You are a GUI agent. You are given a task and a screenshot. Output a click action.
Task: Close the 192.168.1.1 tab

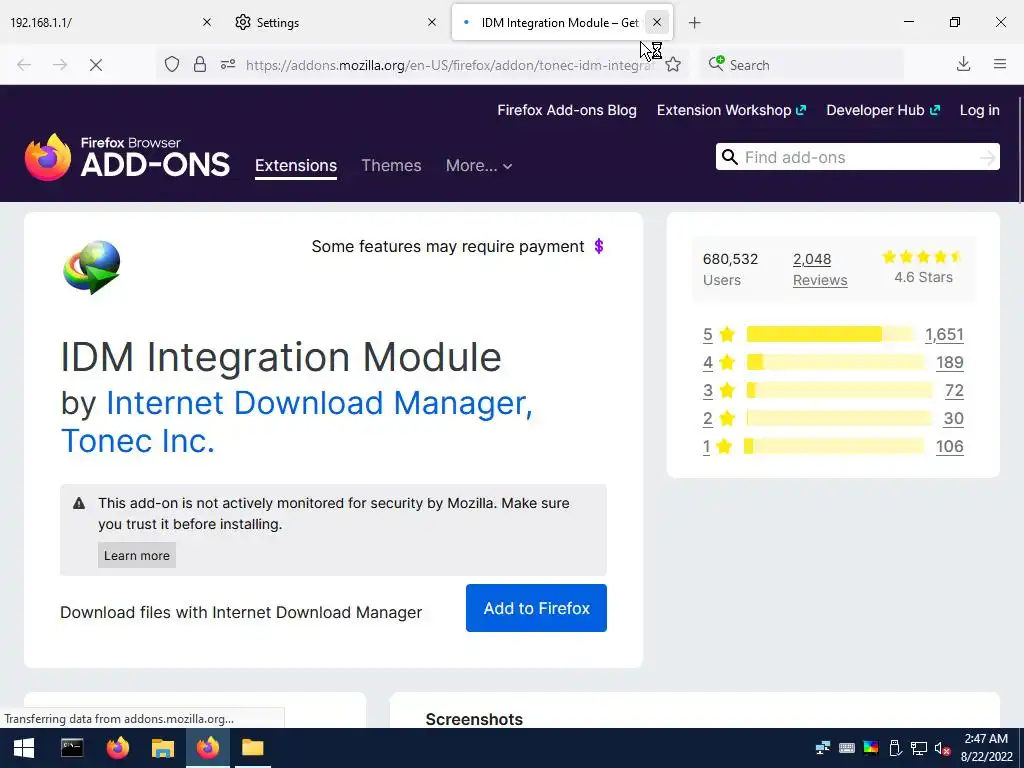207,22
